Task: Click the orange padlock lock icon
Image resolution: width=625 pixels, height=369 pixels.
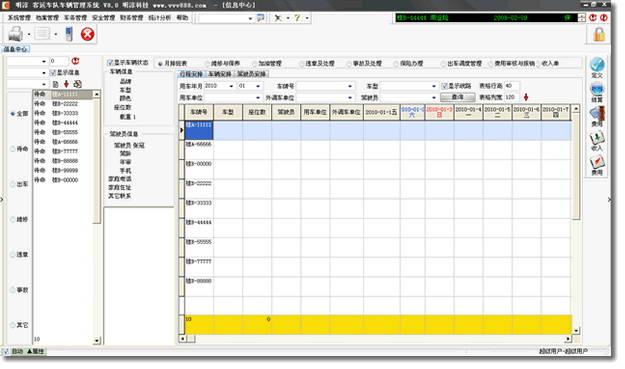Action: [599, 34]
